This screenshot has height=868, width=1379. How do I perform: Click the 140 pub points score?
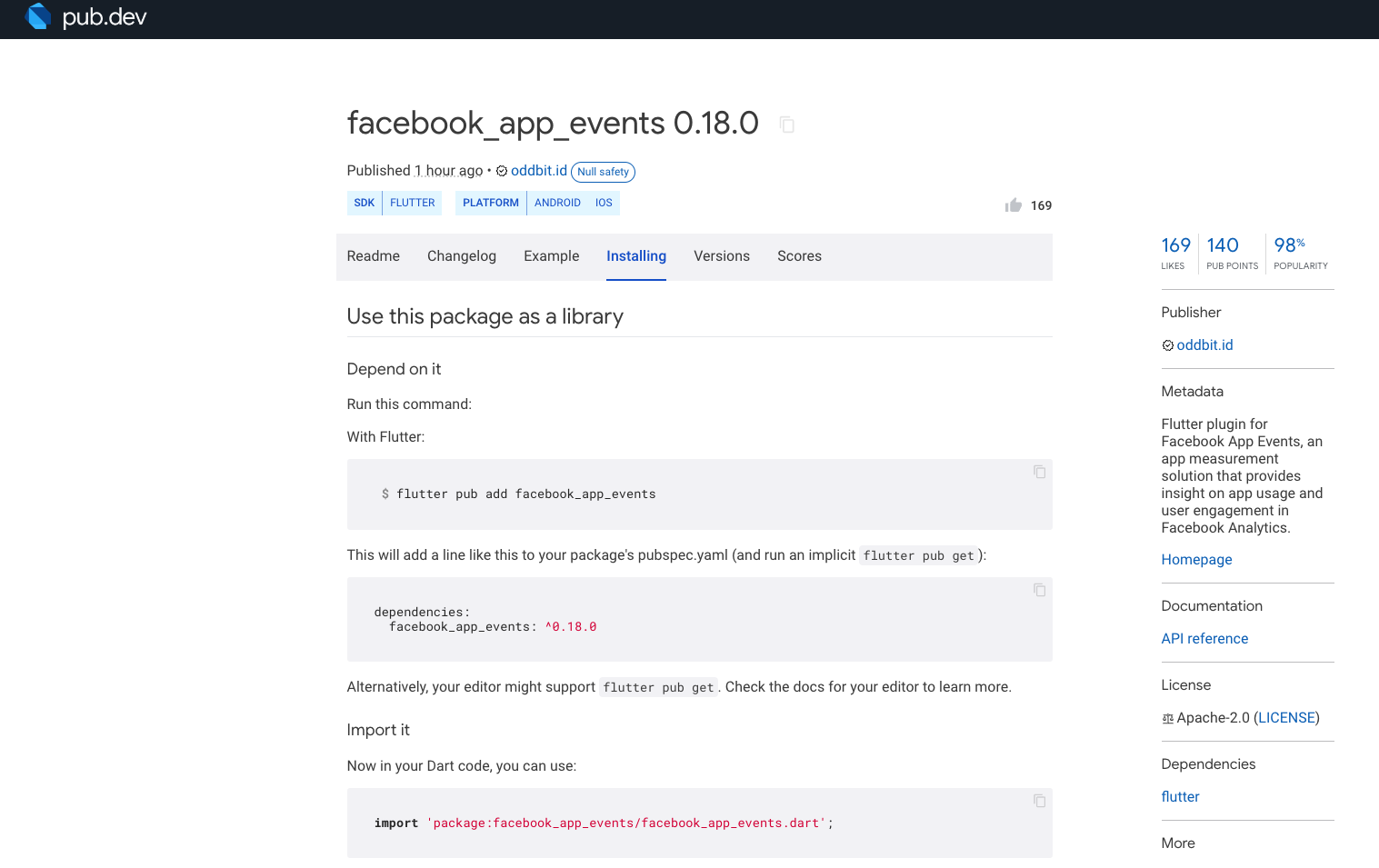point(1232,253)
